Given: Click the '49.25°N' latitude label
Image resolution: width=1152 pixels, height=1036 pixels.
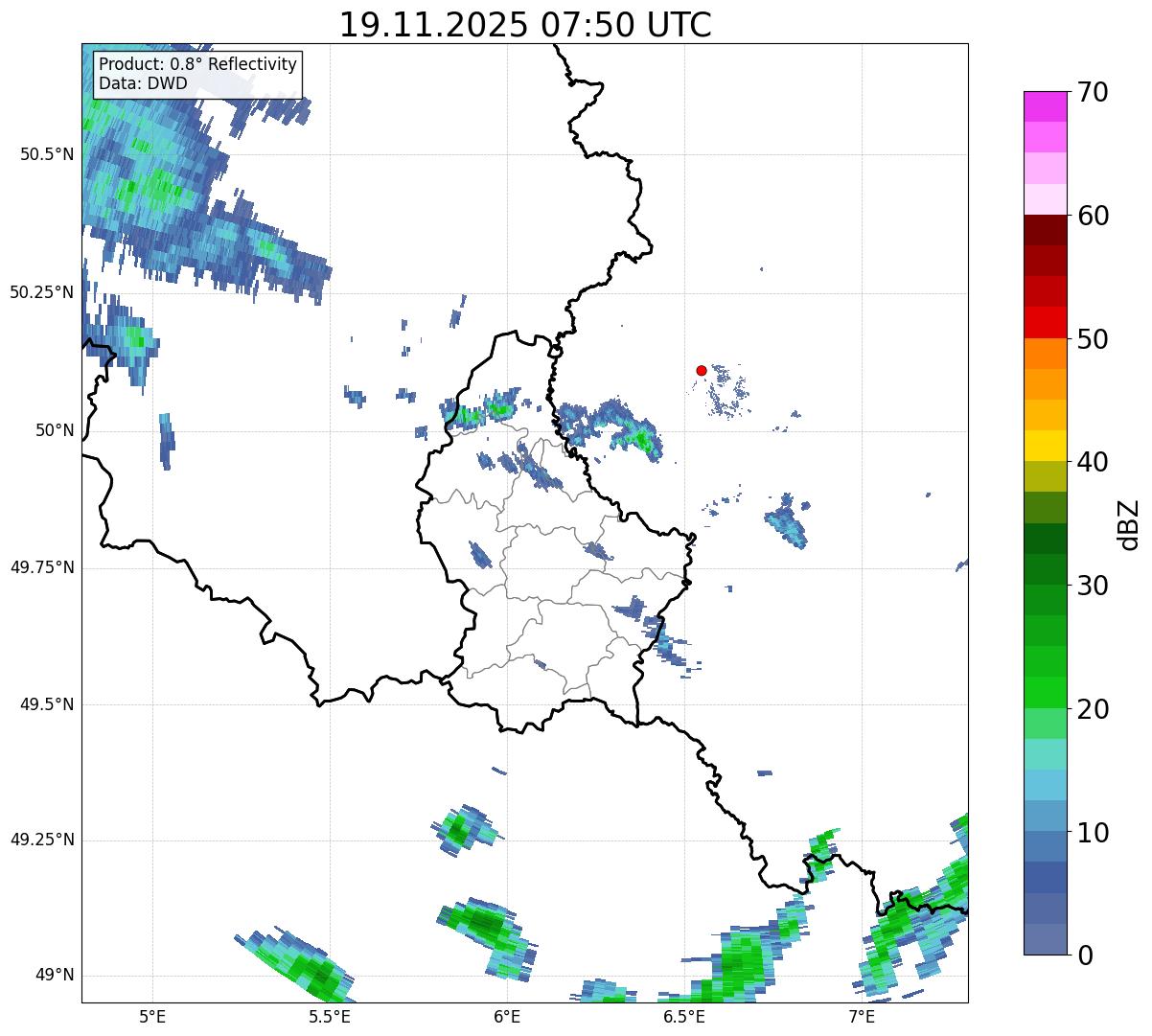Looking at the screenshot, I should click(41, 840).
